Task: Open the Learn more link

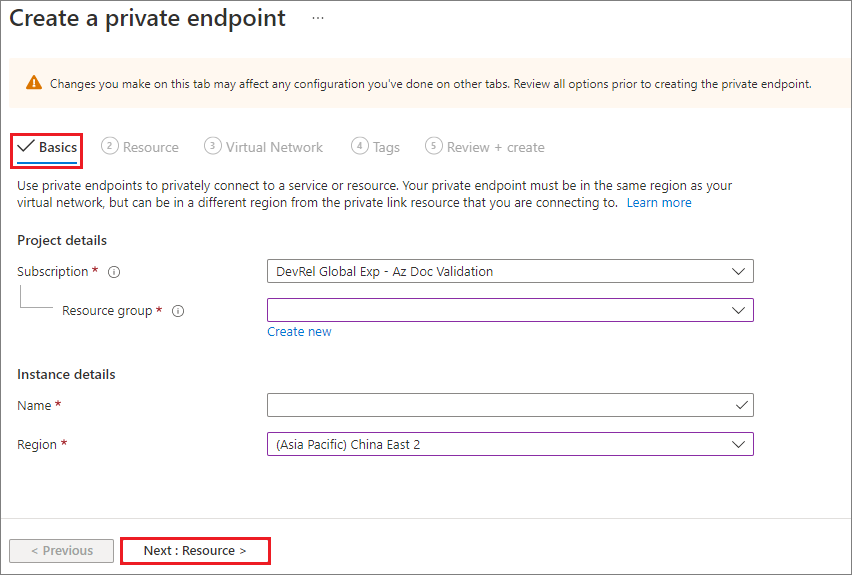Action: pyautogui.click(x=659, y=202)
